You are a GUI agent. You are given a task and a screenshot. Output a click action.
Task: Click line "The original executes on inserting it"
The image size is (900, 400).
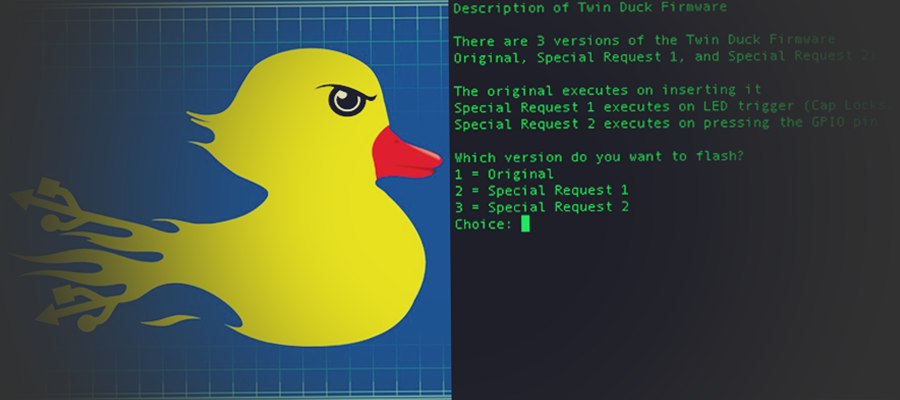click(607, 90)
